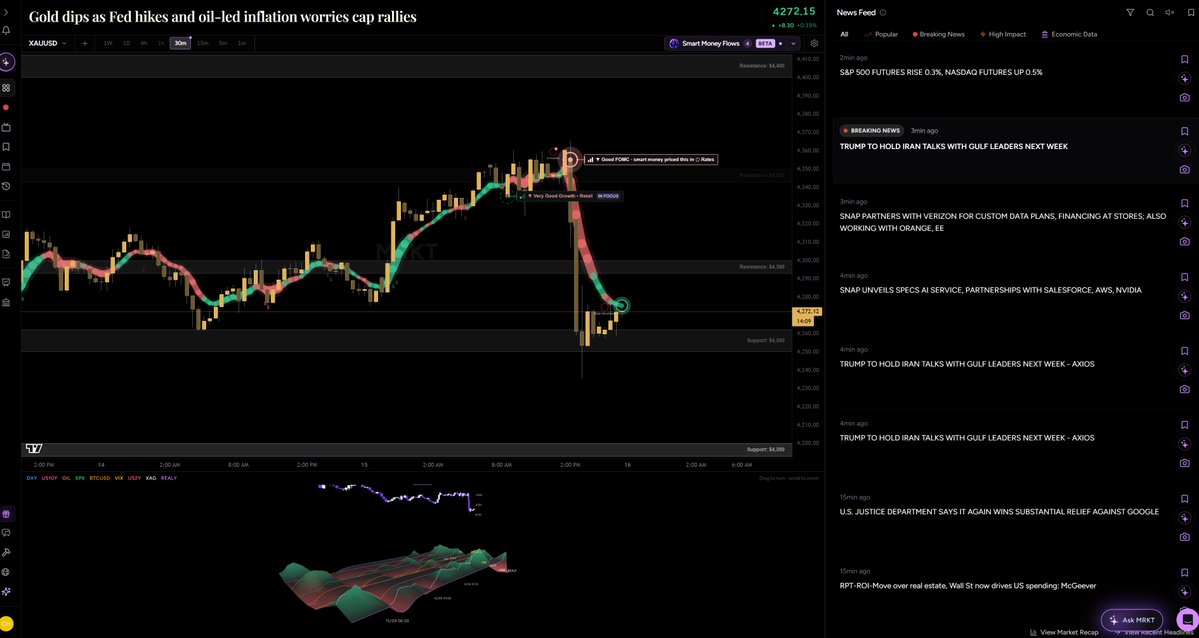Open the hammer tools sidebar icon

[x=6, y=552]
